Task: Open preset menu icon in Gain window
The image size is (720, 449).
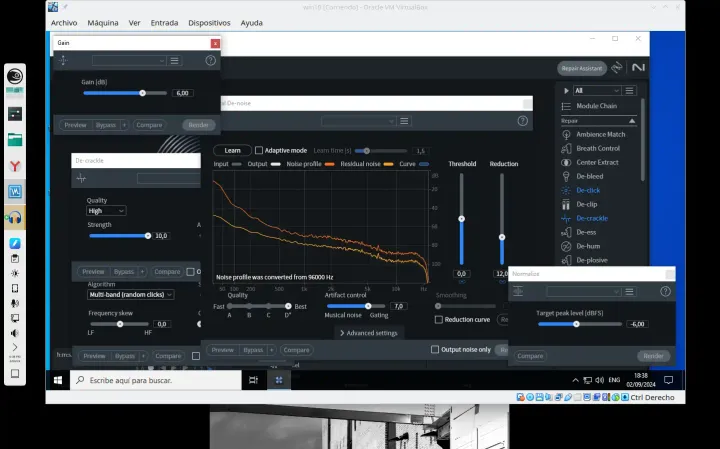Action: pos(174,61)
